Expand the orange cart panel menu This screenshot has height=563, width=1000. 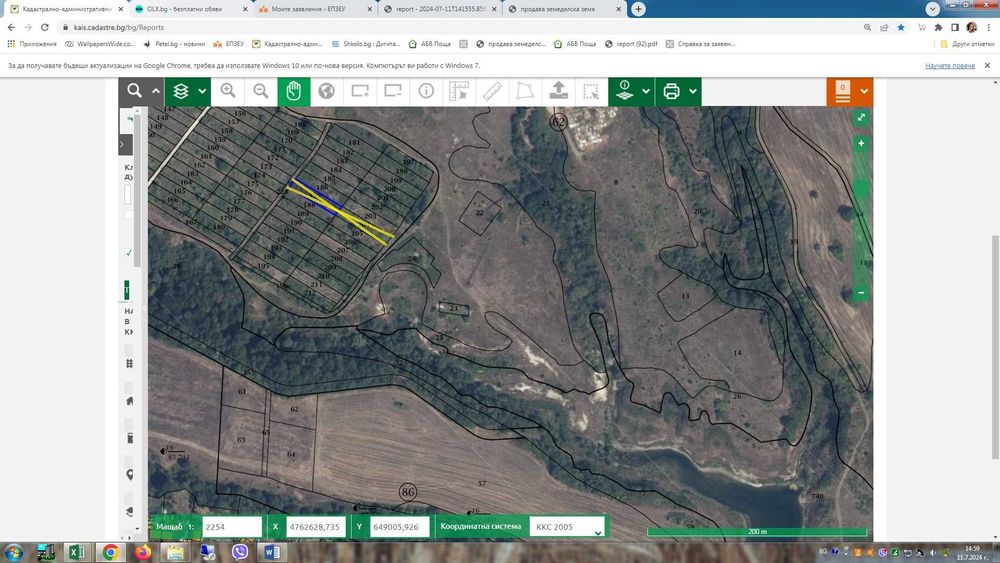click(864, 91)
